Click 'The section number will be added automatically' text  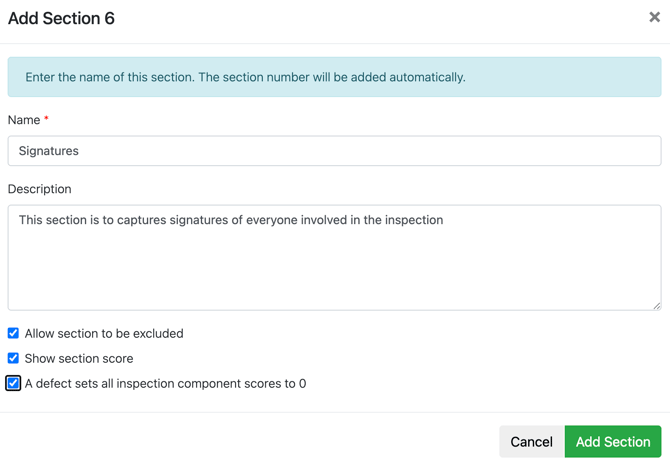[332, 77]
